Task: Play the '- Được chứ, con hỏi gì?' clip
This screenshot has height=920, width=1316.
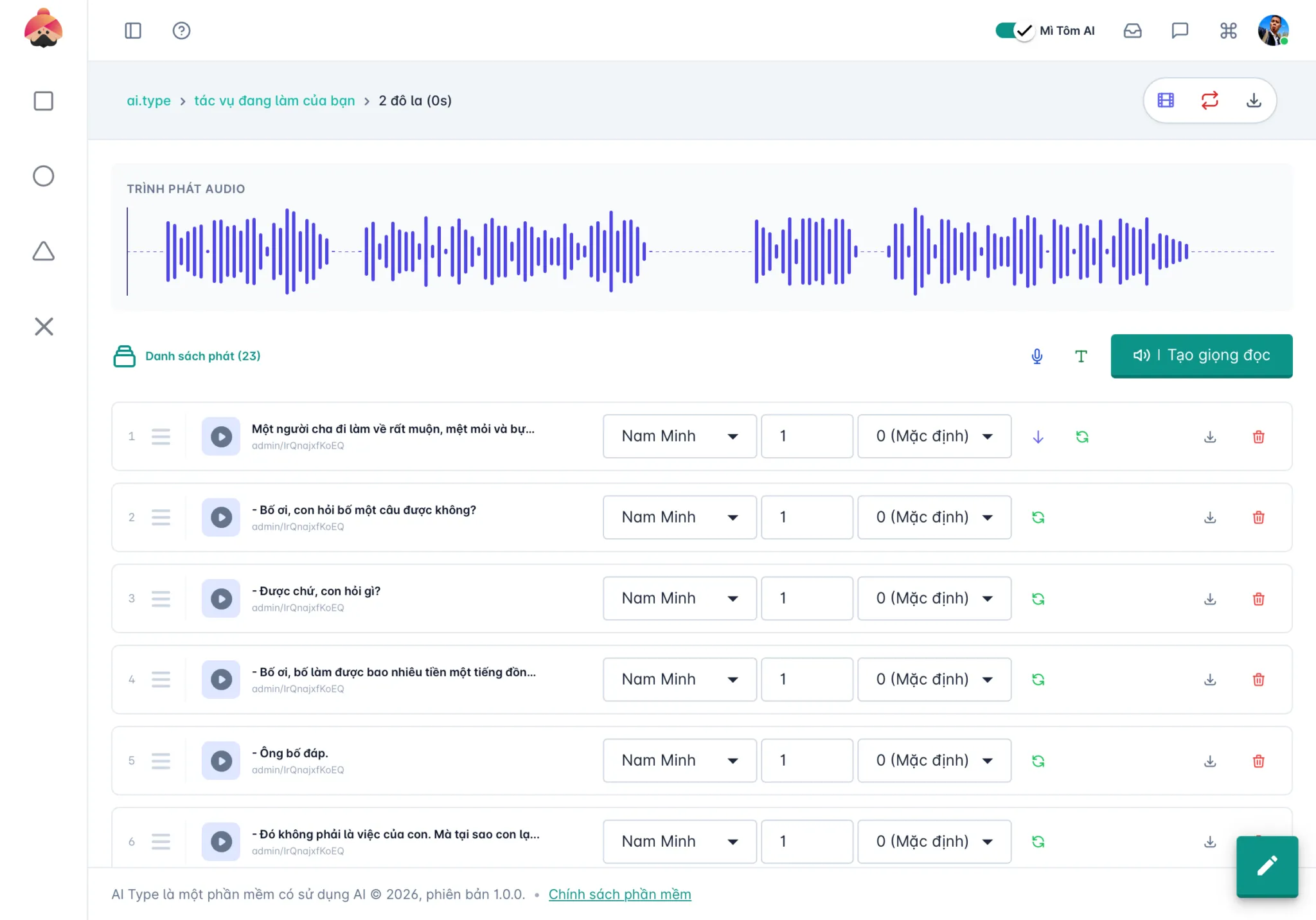Action: point(221,599)
